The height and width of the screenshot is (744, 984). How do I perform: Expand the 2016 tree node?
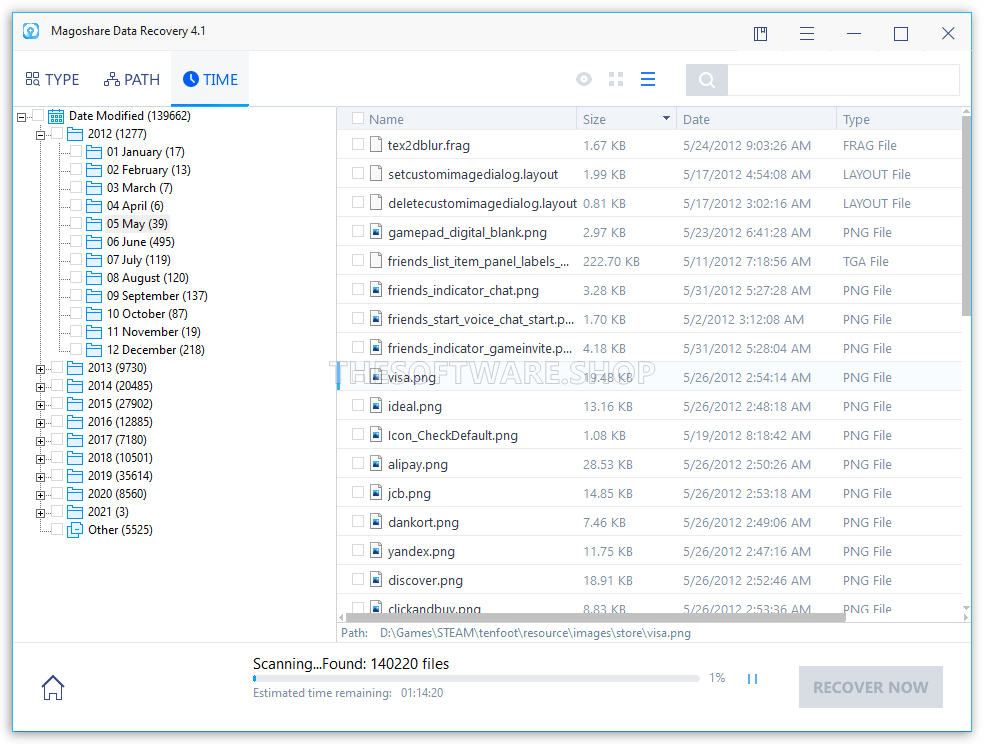point(40,423)
